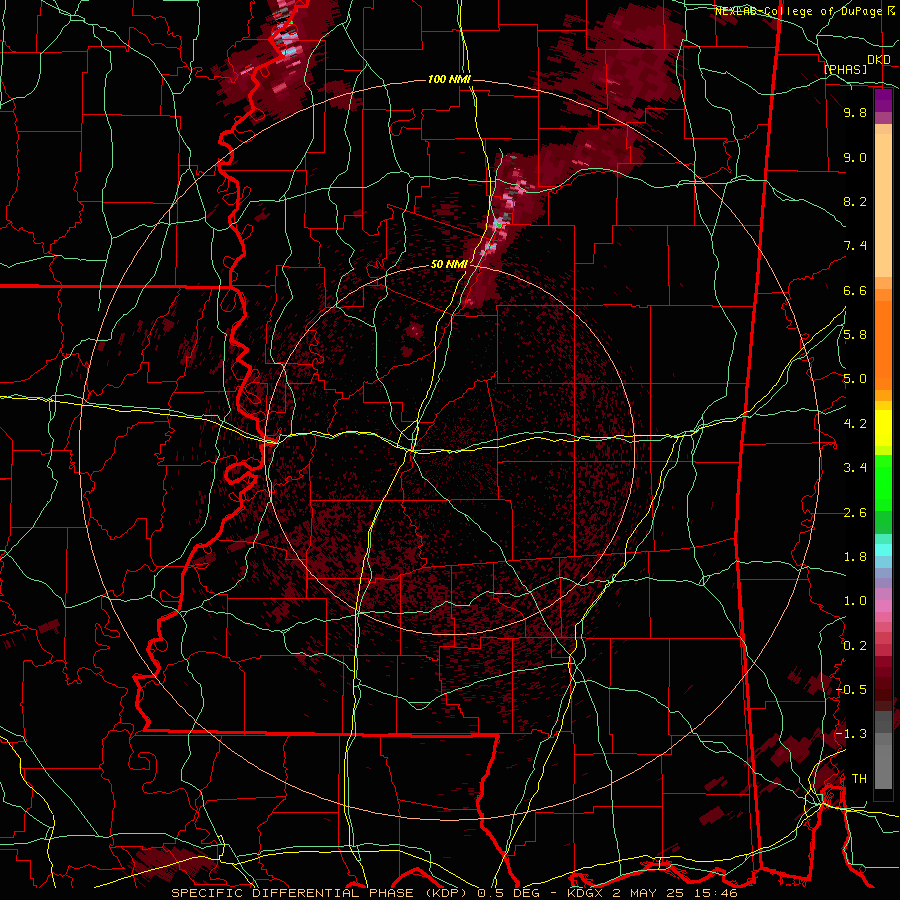Click the 5.0 scale value

pyautogui.click(x=855, y=379)
